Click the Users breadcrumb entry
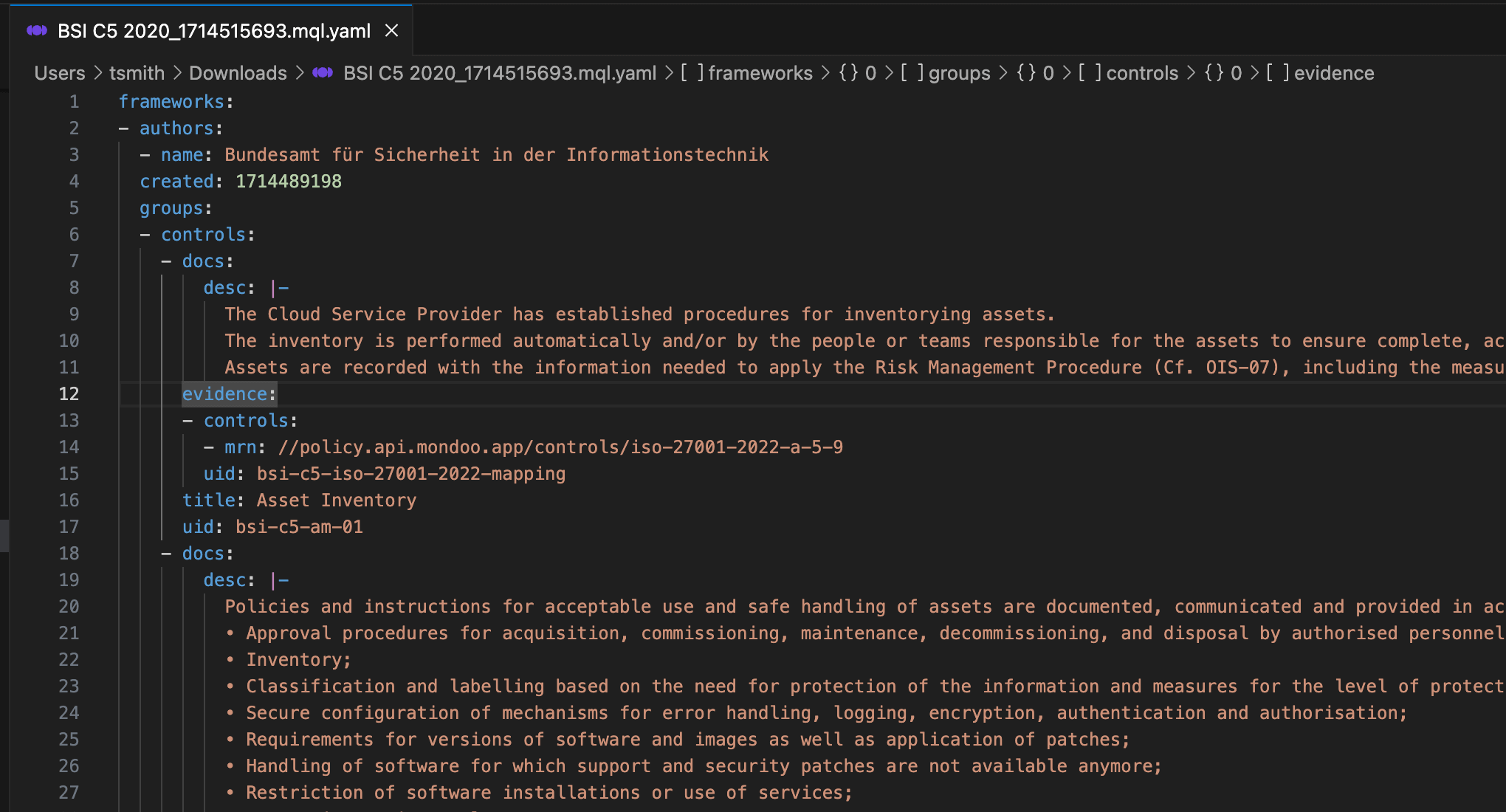 (59, 73)
